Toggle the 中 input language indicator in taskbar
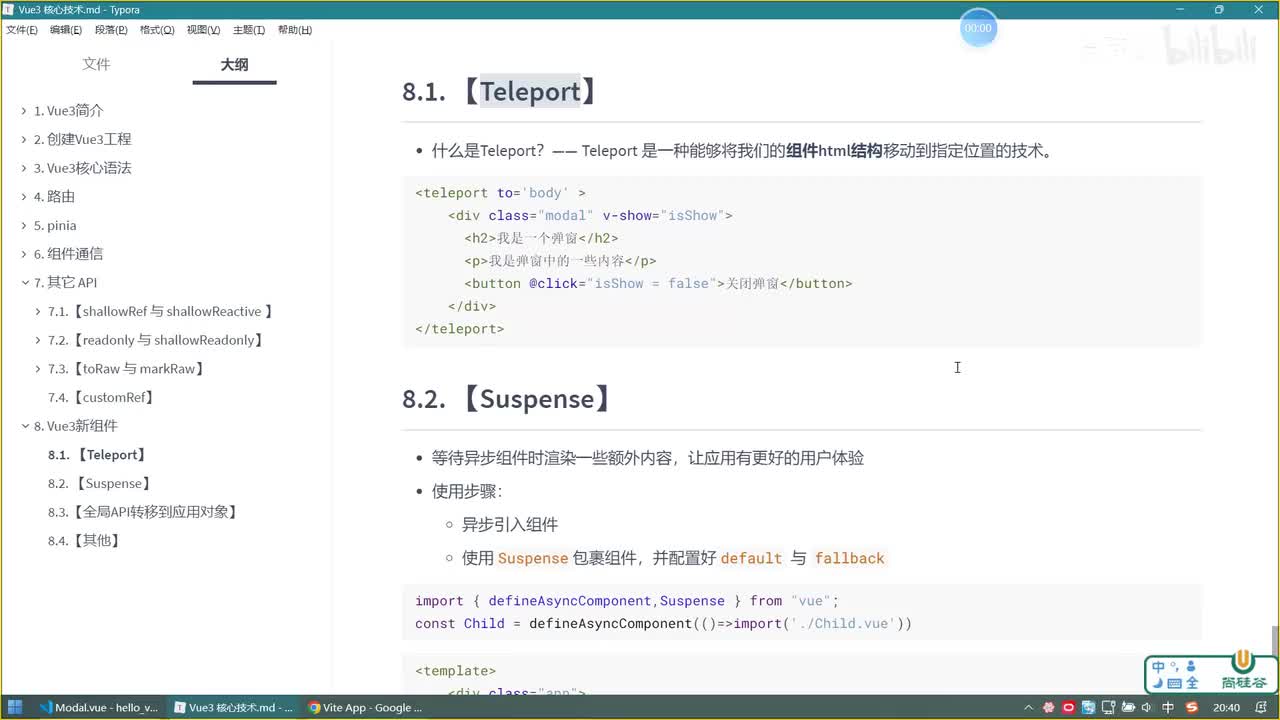The width and height of the screenshot is (1280, 720). coord(1168,707)
